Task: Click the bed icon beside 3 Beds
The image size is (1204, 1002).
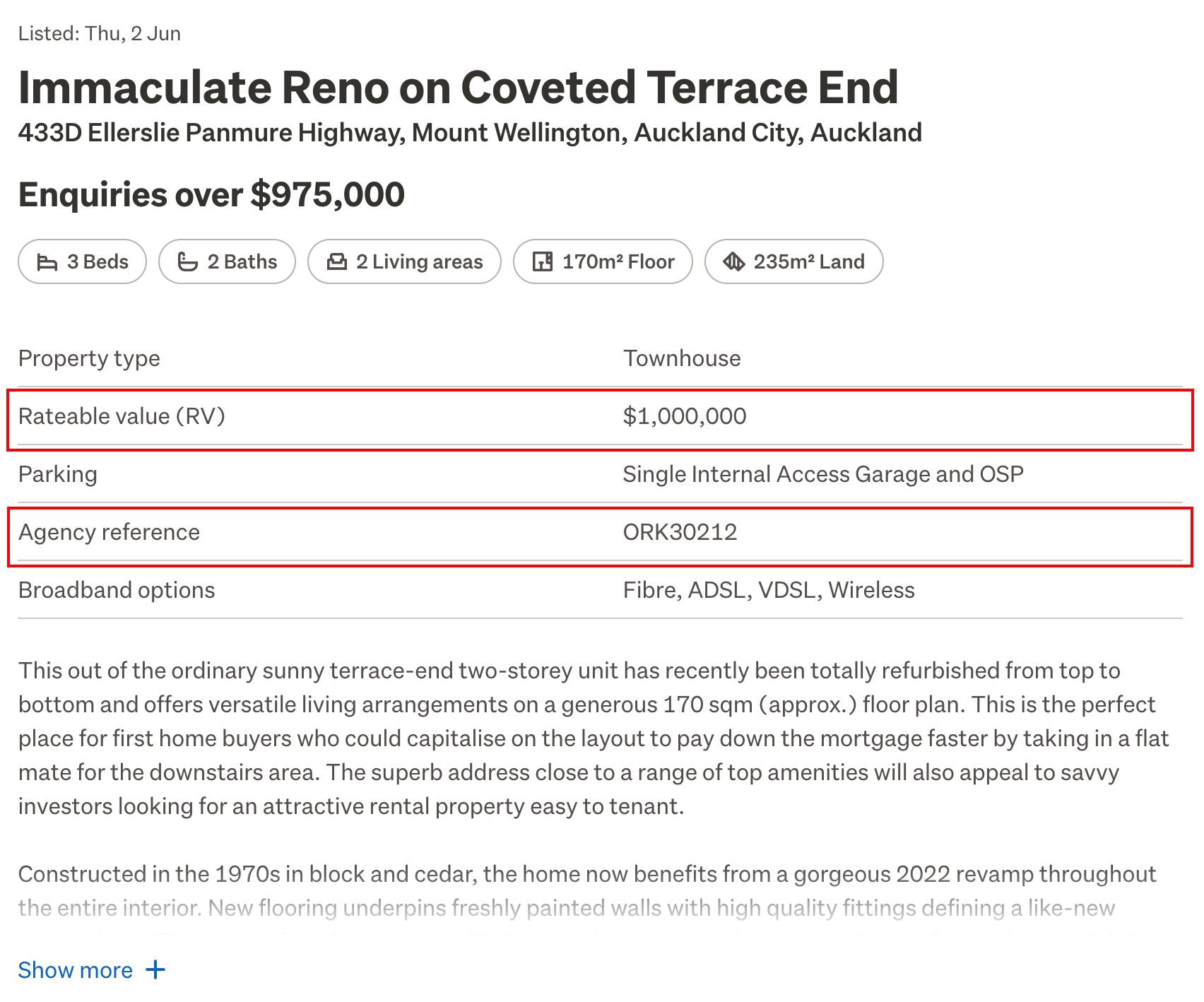Action: (47, 262)
